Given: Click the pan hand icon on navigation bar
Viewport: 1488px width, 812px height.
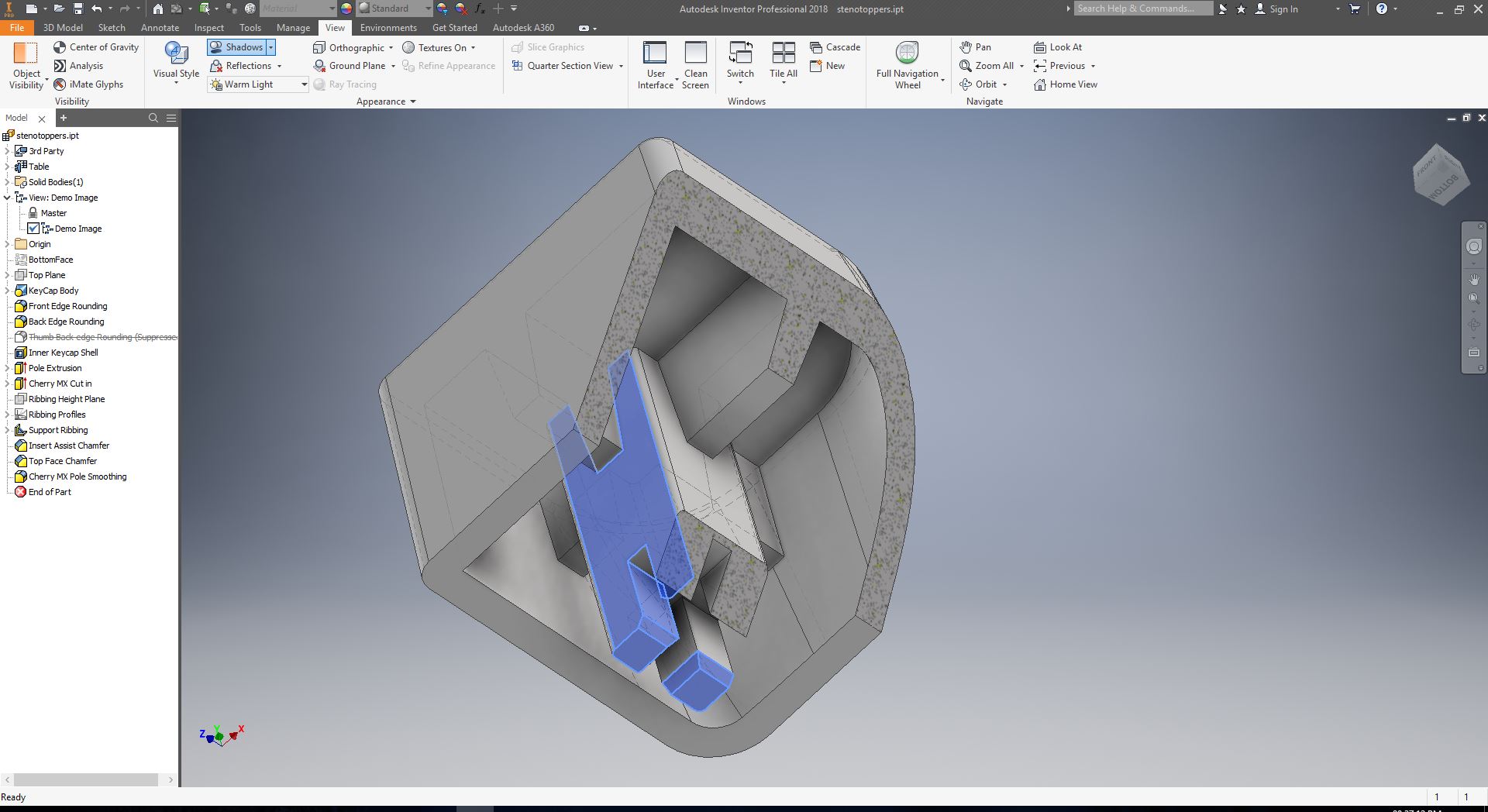Looking at the screenshot, I should [x=1473, y=279].
